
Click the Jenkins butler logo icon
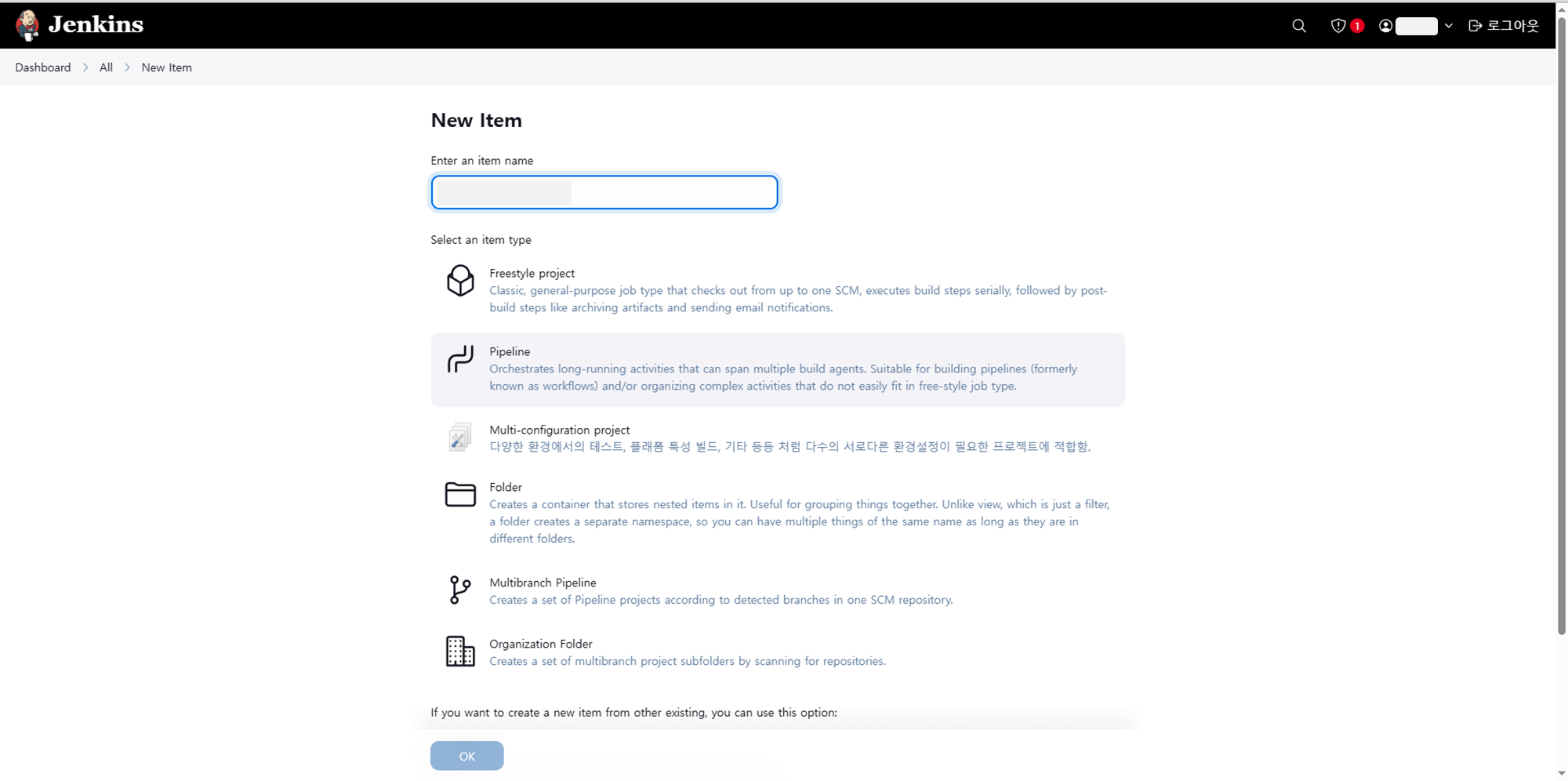[x=27, y=25]
